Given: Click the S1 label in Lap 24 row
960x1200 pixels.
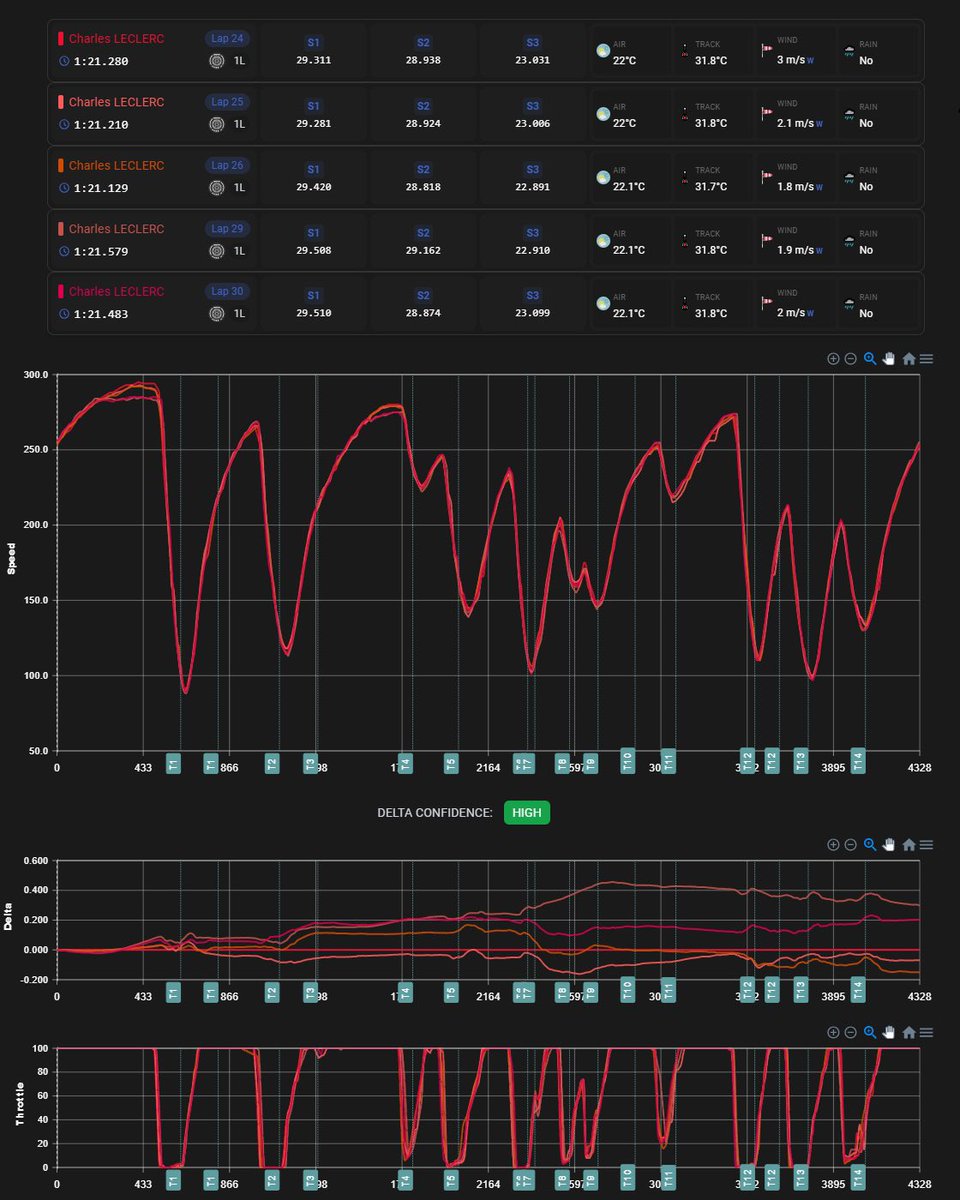Looking at the screenshot, I should click(313, 43).
